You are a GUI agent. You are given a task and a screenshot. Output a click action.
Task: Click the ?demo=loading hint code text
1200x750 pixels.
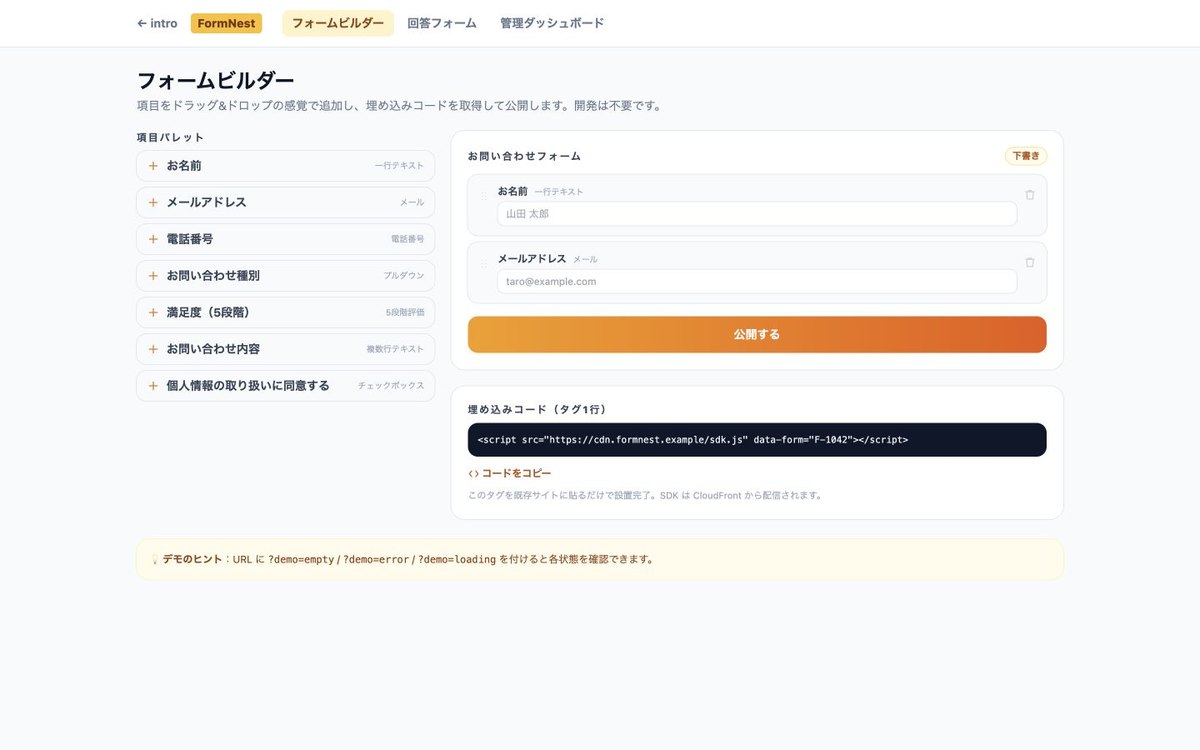(457, 560)
